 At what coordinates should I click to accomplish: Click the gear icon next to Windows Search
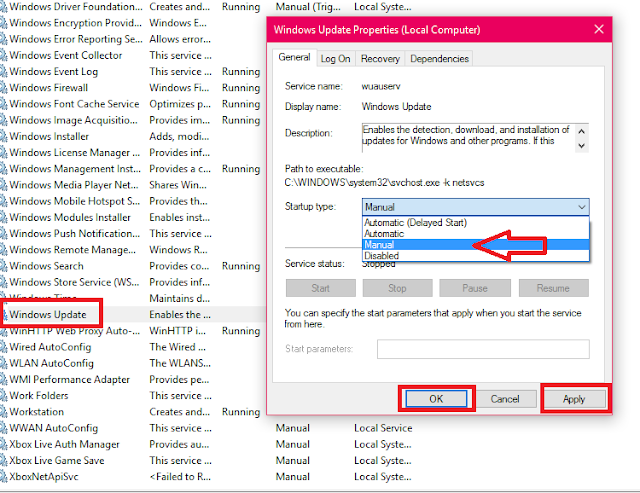(3, 266)
